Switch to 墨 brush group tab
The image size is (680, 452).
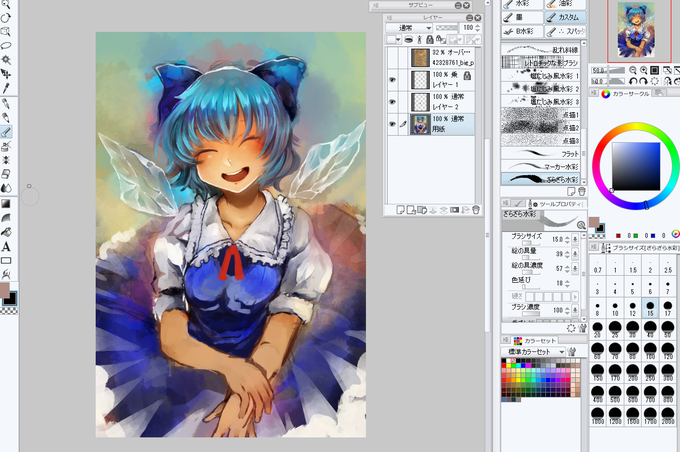(x=523, y=17)
